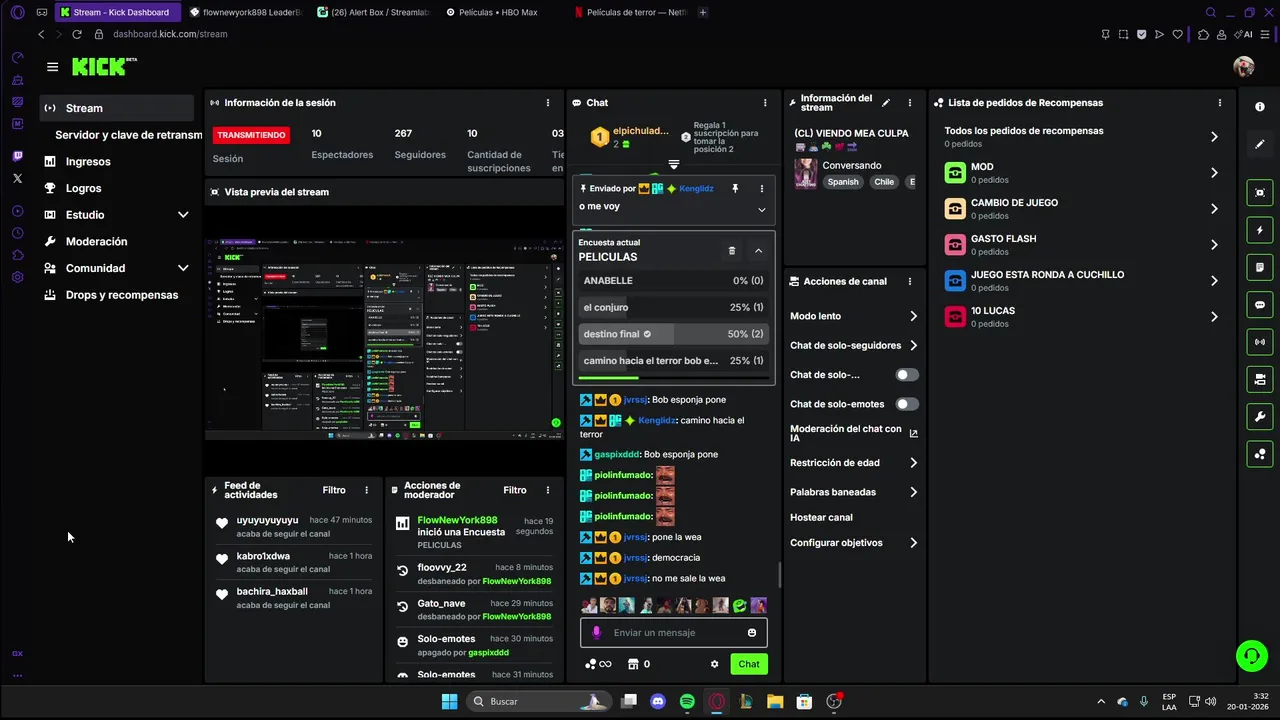1280x720 pixels.
Task: Open Spotify from the Windows taskbar
Action: [x=687, y=702]
